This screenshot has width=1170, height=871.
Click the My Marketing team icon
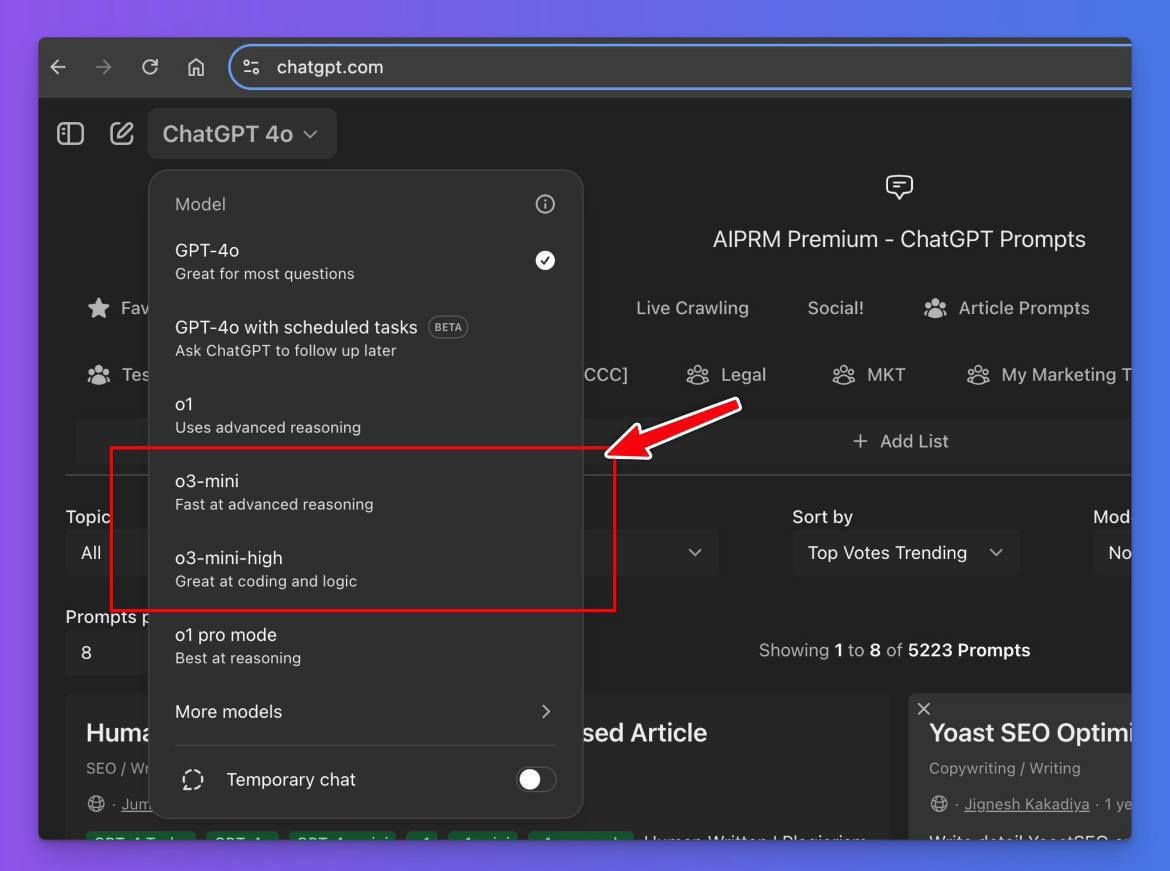[x=977, y=375]
